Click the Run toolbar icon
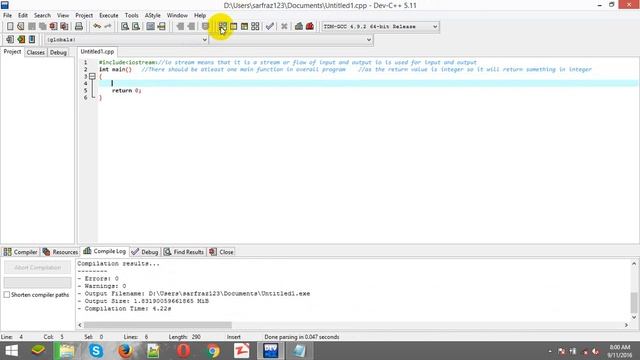The width and height of the screenshot is (640, 360). point(233,27)
